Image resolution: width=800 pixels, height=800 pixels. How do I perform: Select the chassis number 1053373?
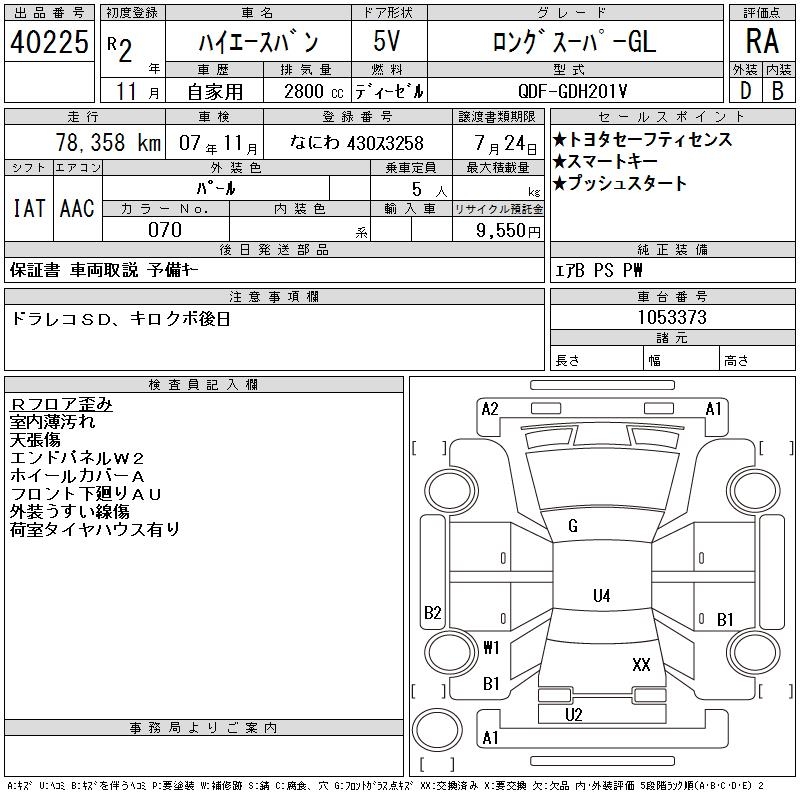pos(672,317)
